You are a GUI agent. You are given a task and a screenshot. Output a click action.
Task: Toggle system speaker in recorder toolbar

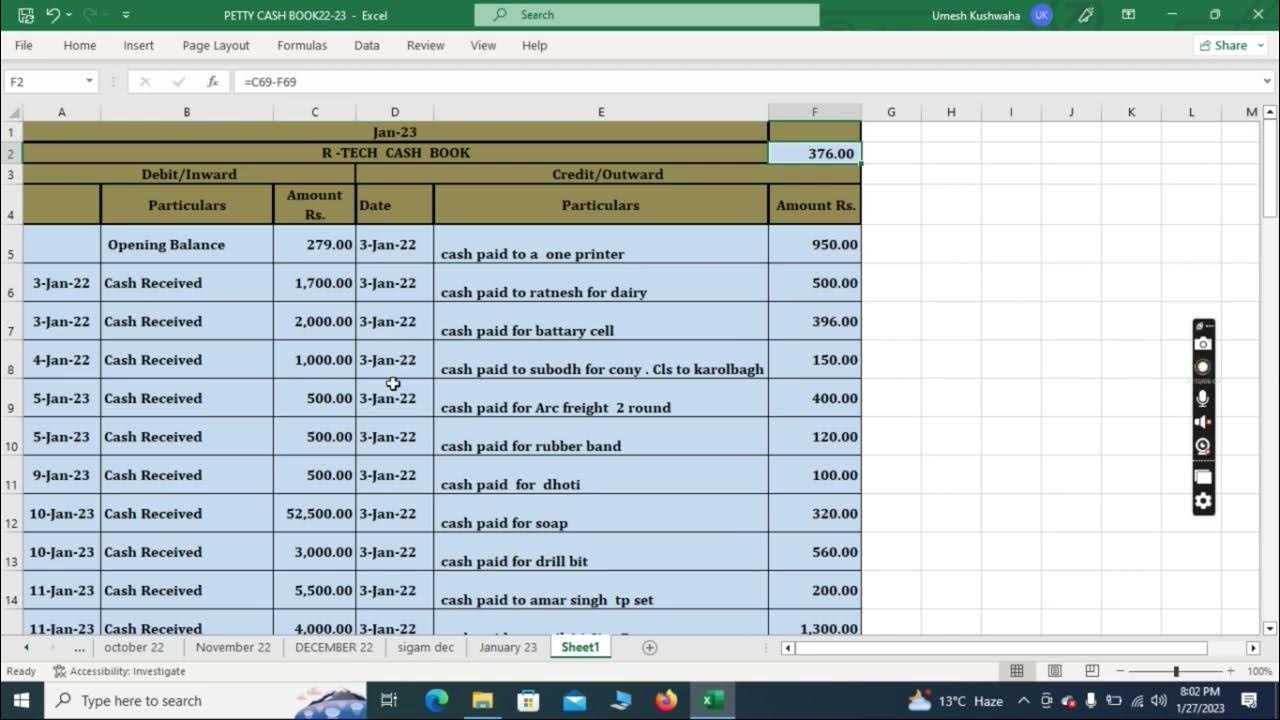(x=1203, y=422)
